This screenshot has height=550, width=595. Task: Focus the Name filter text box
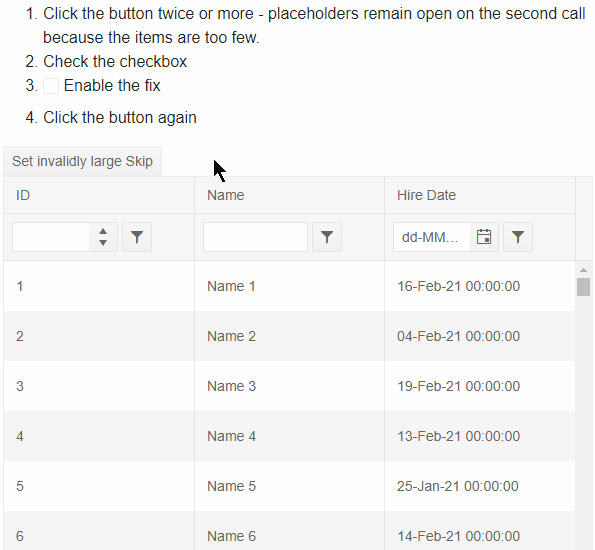[255, 237]
